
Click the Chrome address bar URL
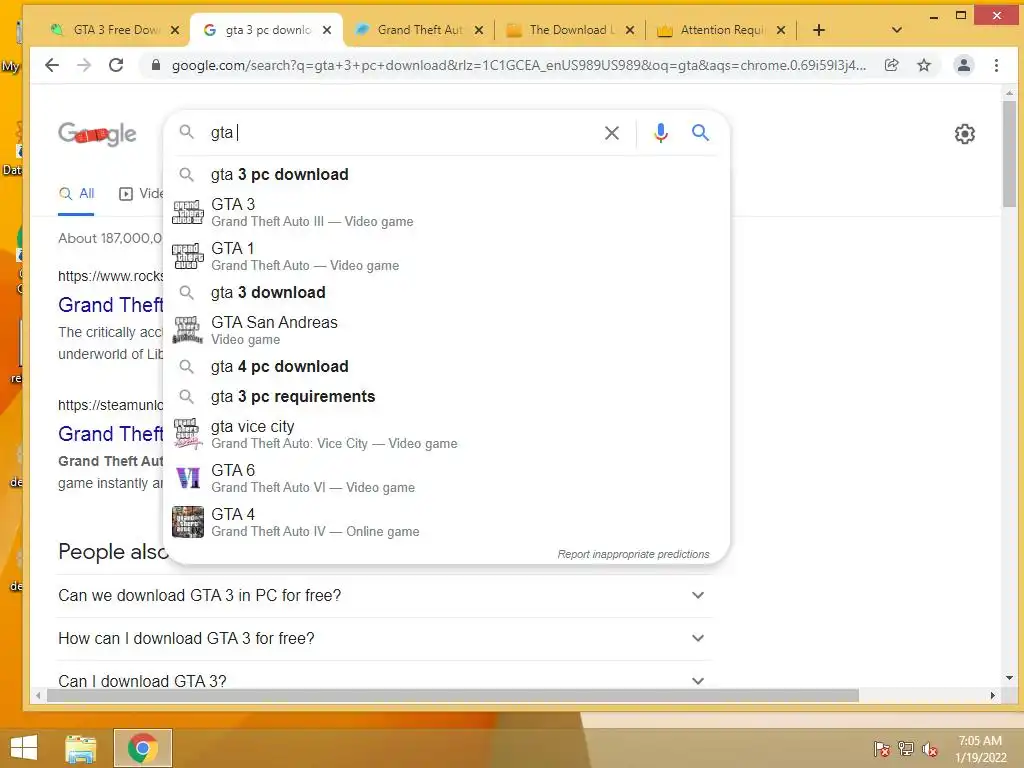(x=519, y=65)
